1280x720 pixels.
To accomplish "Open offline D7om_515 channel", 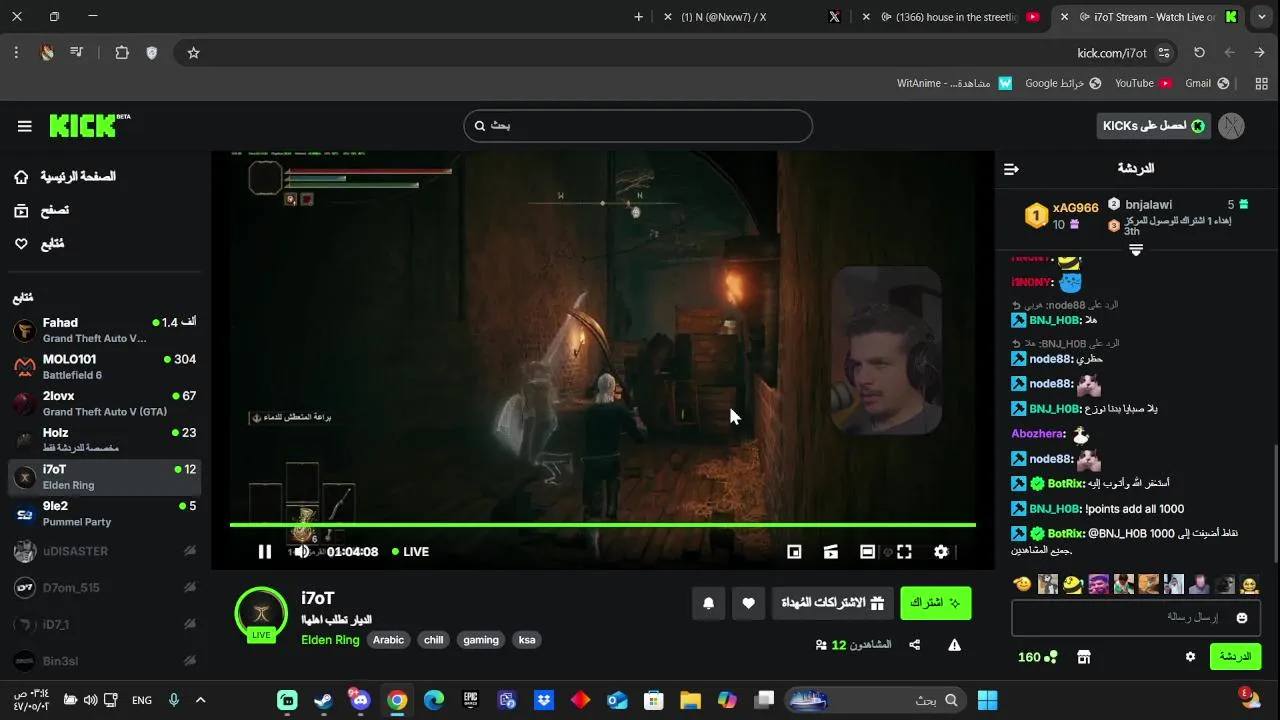I will [x=105, y=587].
